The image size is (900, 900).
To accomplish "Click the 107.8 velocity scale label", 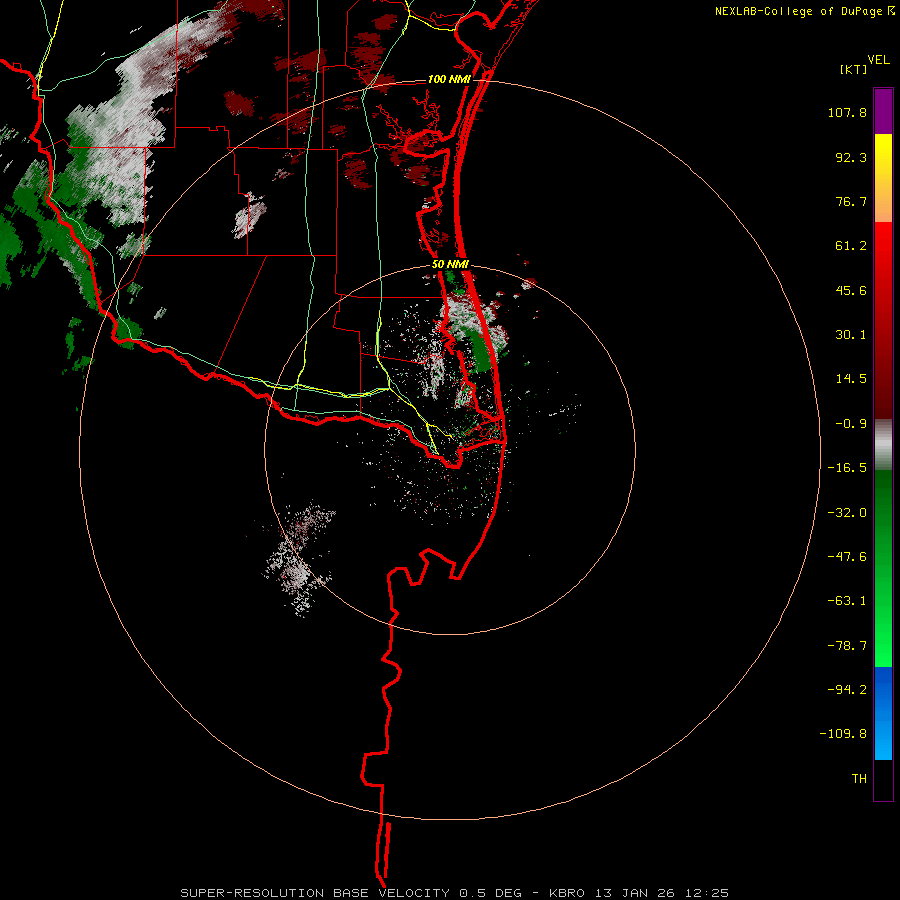I will pyautogui.click(x=847, y=112).
